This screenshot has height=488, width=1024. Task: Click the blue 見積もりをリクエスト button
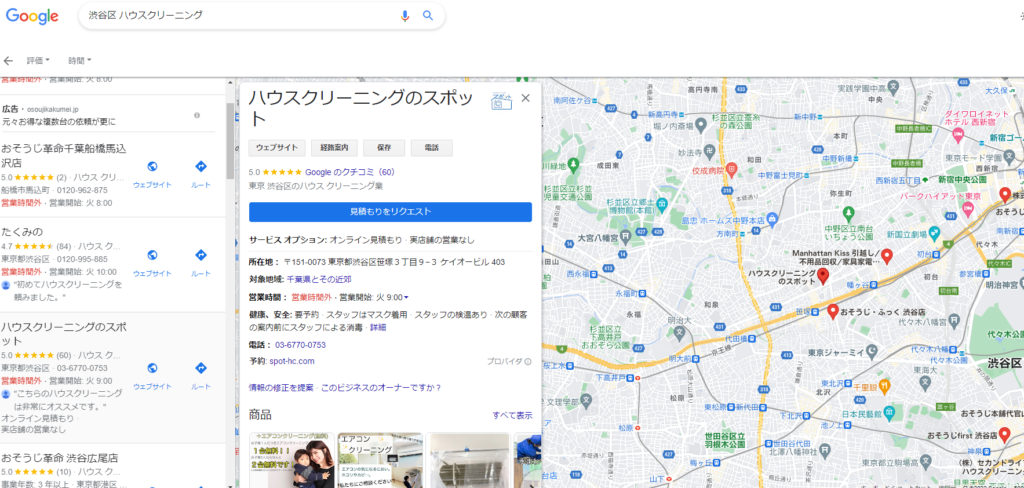(x=391, y=212)
